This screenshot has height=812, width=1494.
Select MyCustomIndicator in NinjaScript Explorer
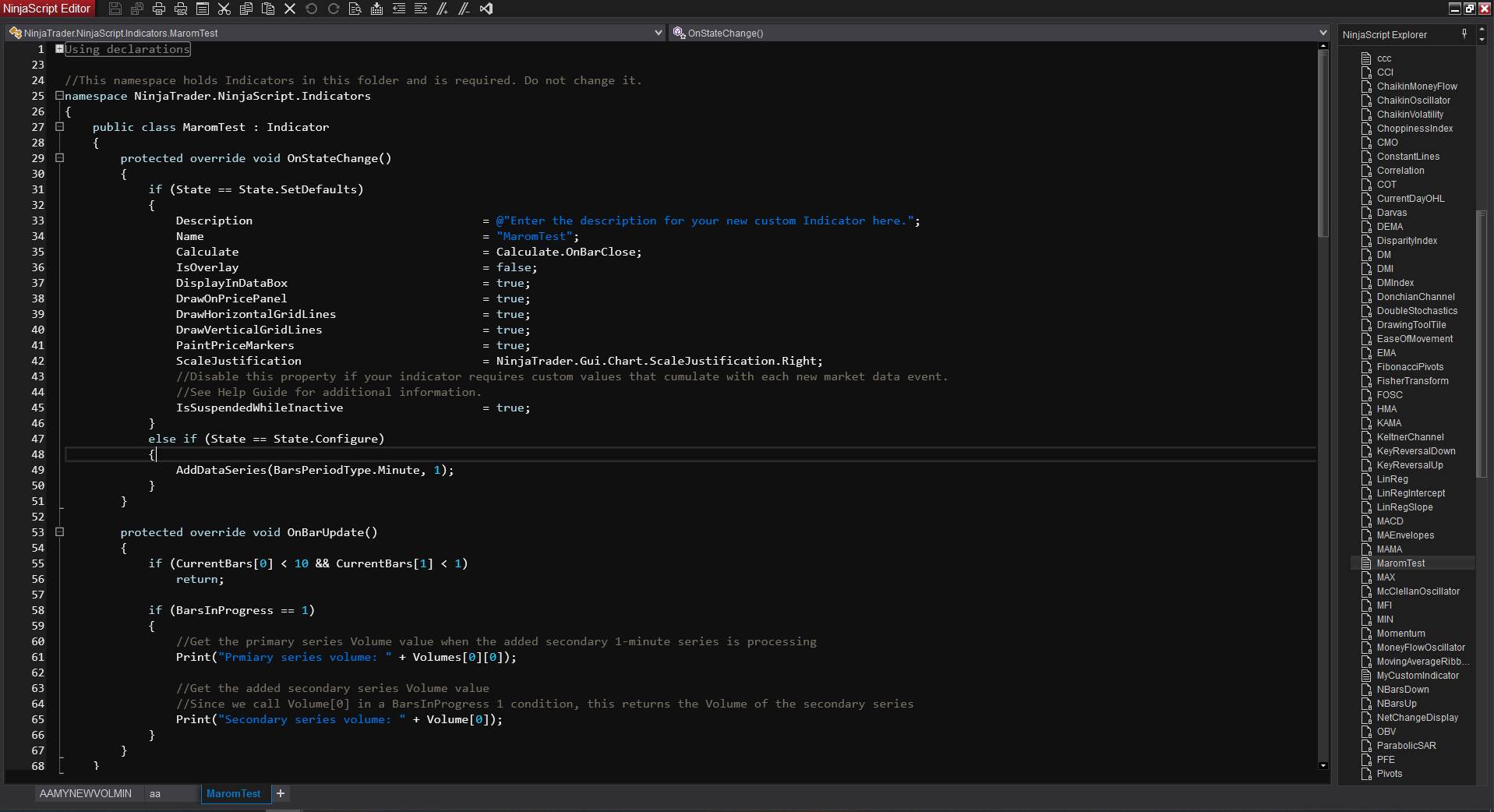(1417, 676)
